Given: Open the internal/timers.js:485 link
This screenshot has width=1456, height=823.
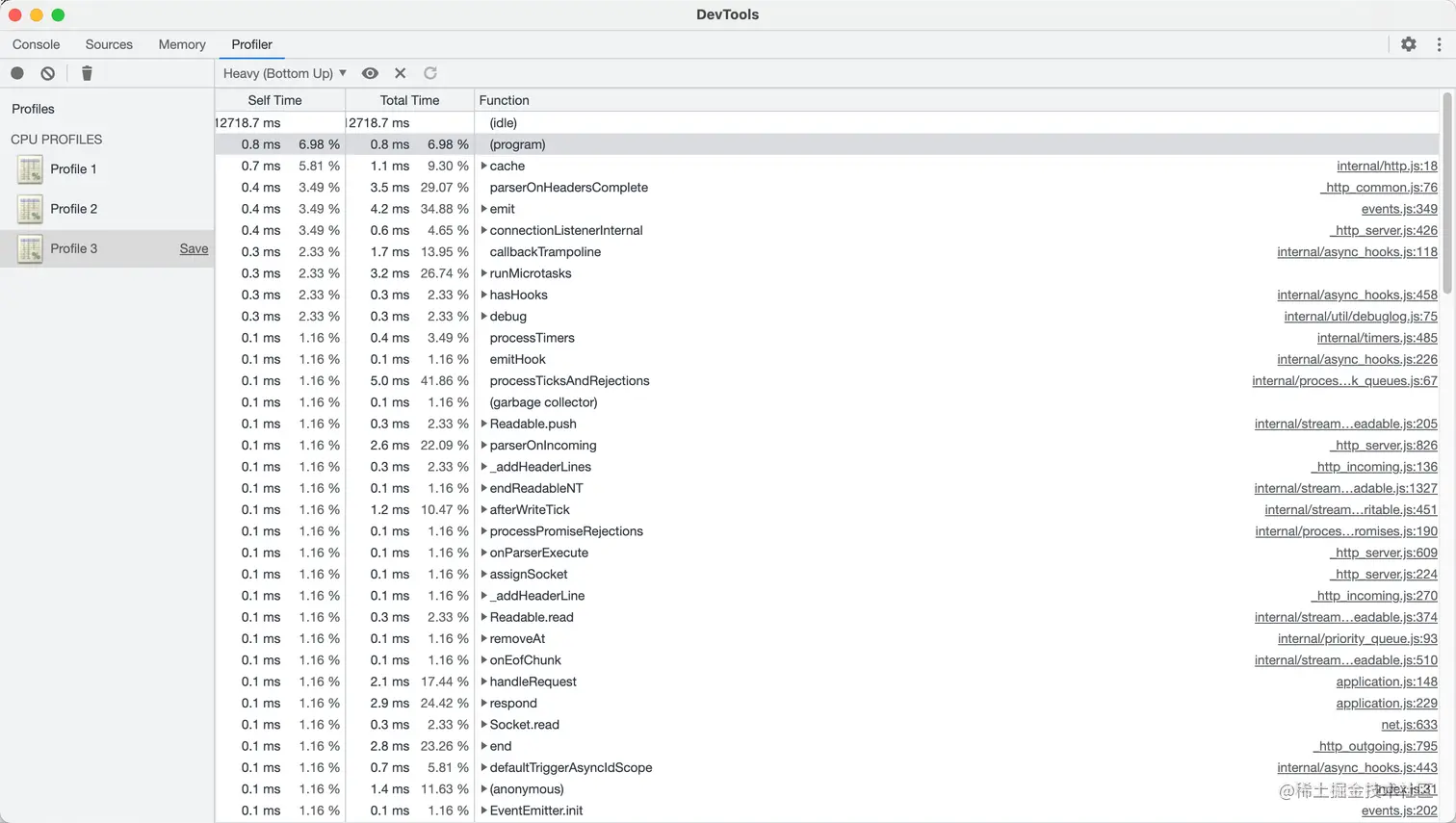Looking at the screenshot, I should tap(1377, 338).
